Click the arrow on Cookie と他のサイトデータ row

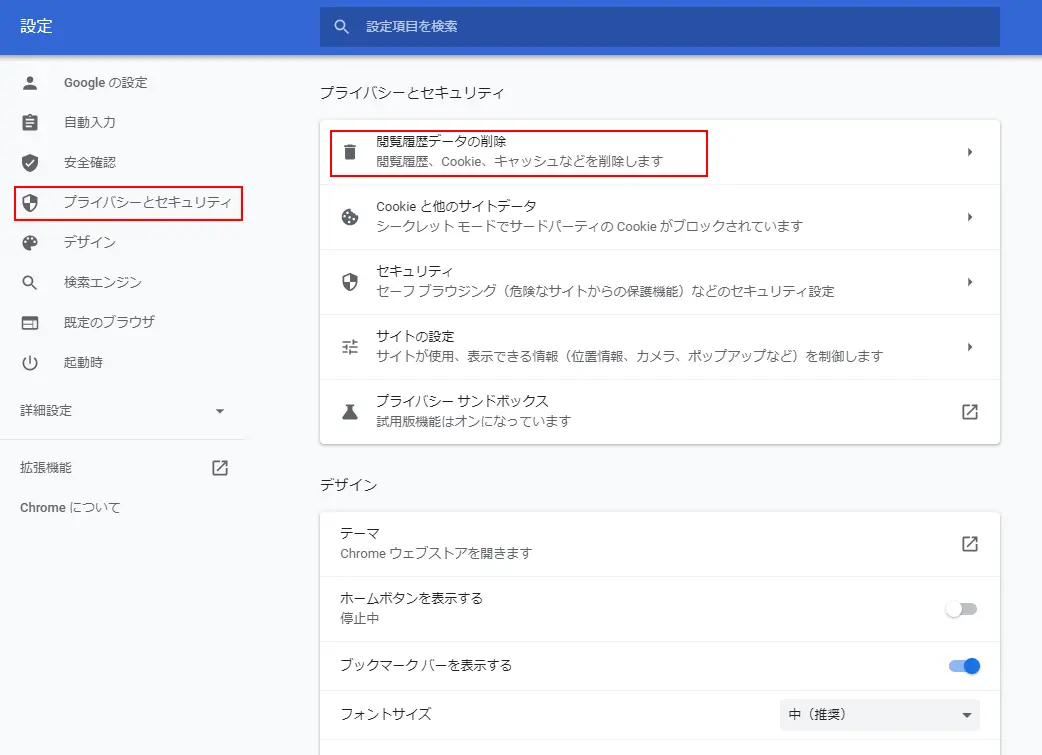coord(970,217)
